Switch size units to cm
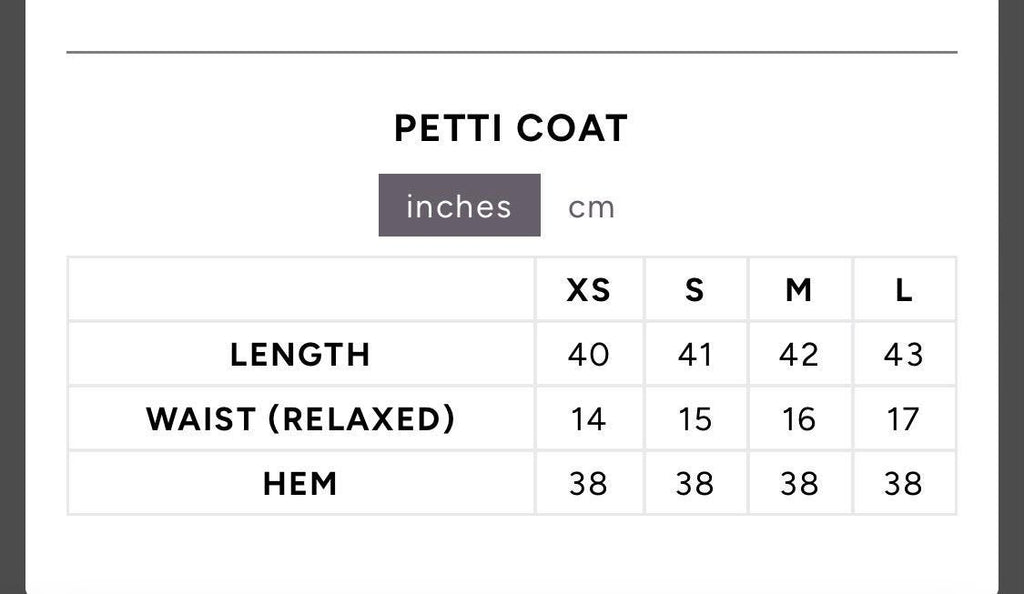 click(x=591, y=207)
